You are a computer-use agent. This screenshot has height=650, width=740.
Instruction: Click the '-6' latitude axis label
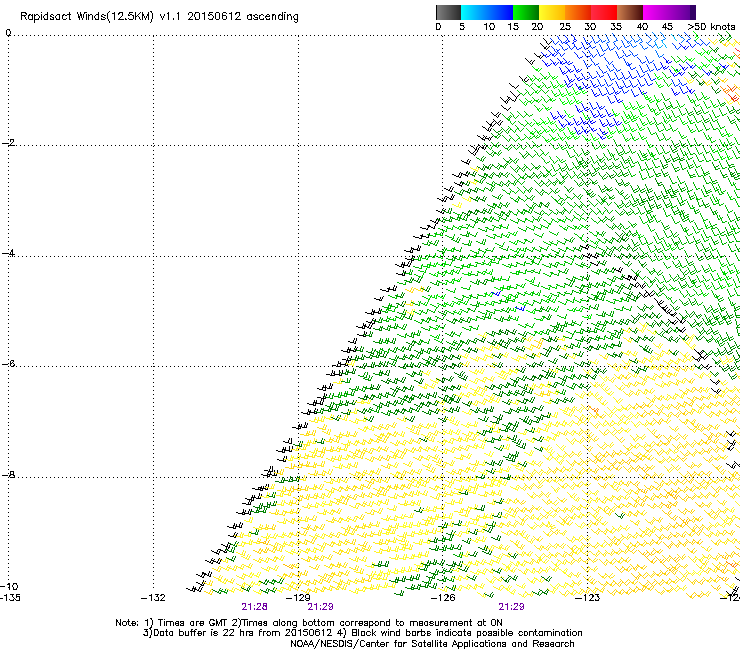[8, 364]
